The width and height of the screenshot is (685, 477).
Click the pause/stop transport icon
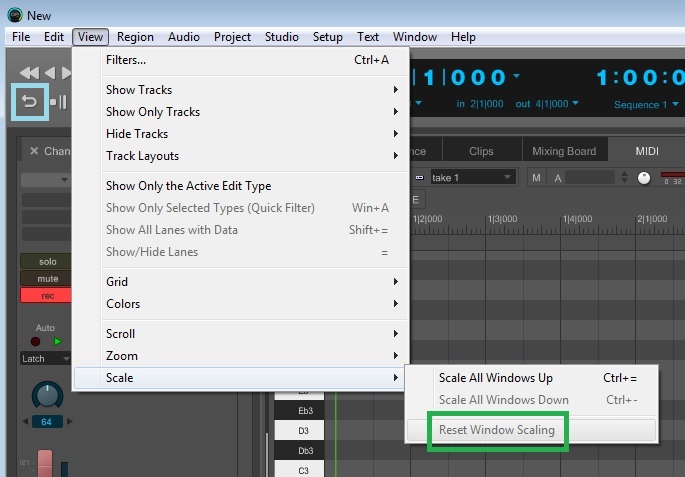tap(59, 102)
